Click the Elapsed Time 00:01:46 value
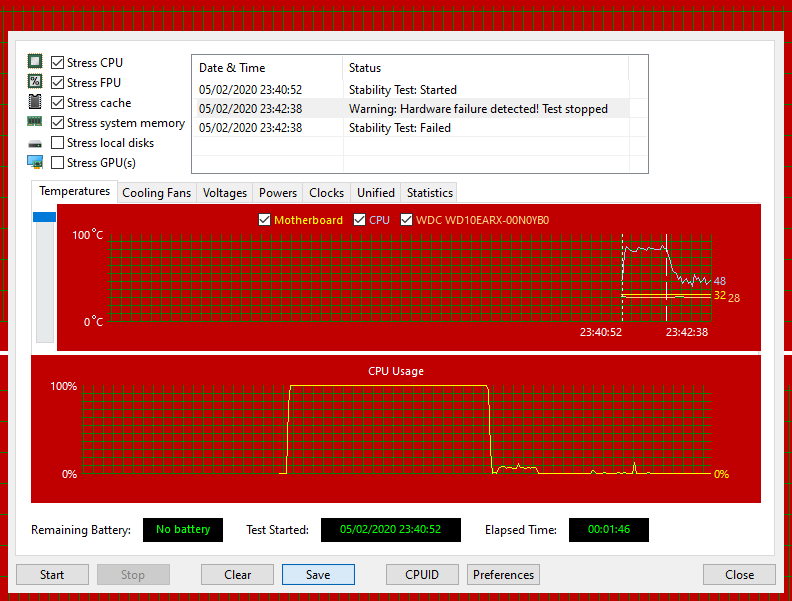The width and height of the screenshot is (792, 601). point(609,529)
